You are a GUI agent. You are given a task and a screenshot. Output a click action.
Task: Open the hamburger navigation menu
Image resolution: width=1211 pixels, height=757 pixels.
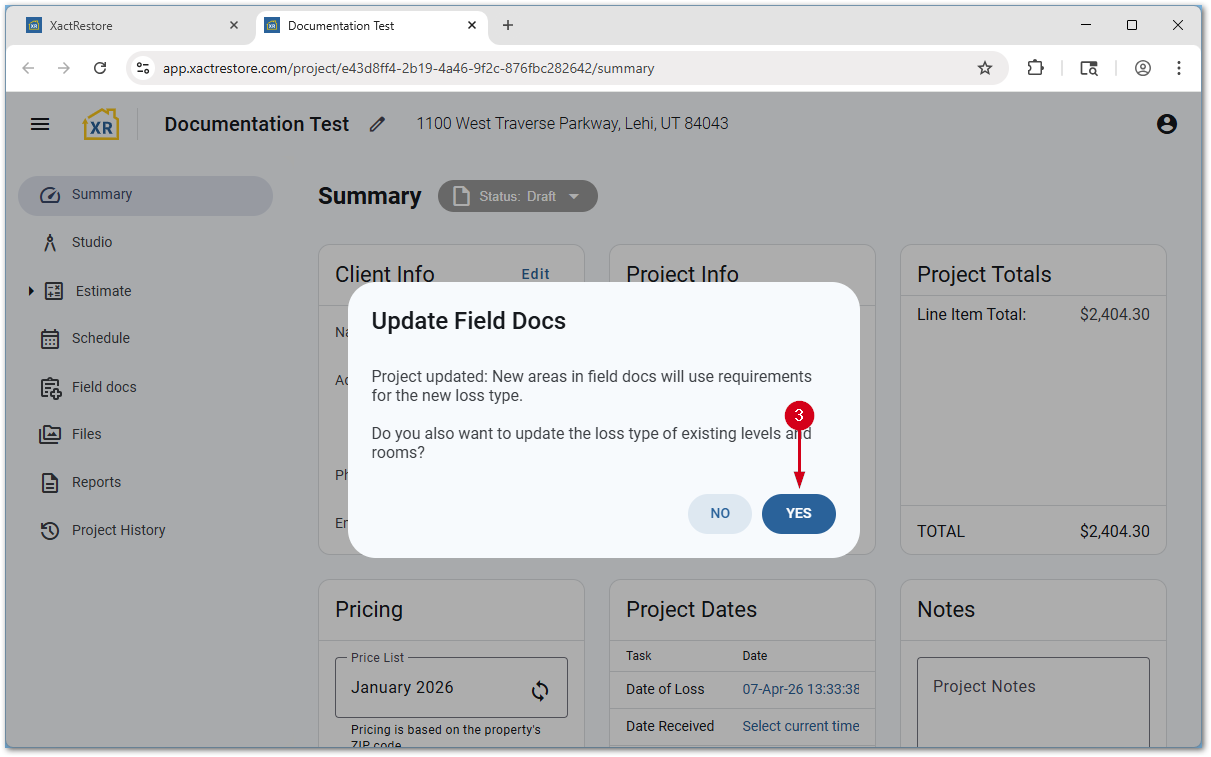[40, 124]
